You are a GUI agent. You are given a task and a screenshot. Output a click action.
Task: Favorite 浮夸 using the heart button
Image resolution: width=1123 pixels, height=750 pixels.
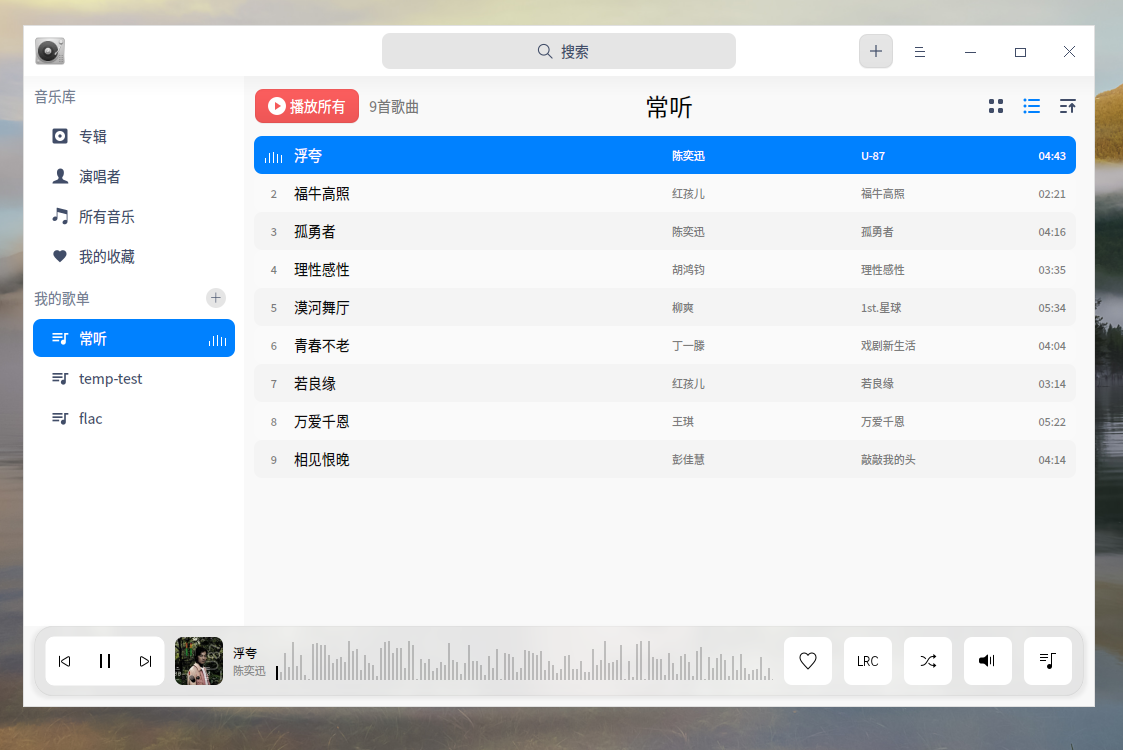pos(807,661)
